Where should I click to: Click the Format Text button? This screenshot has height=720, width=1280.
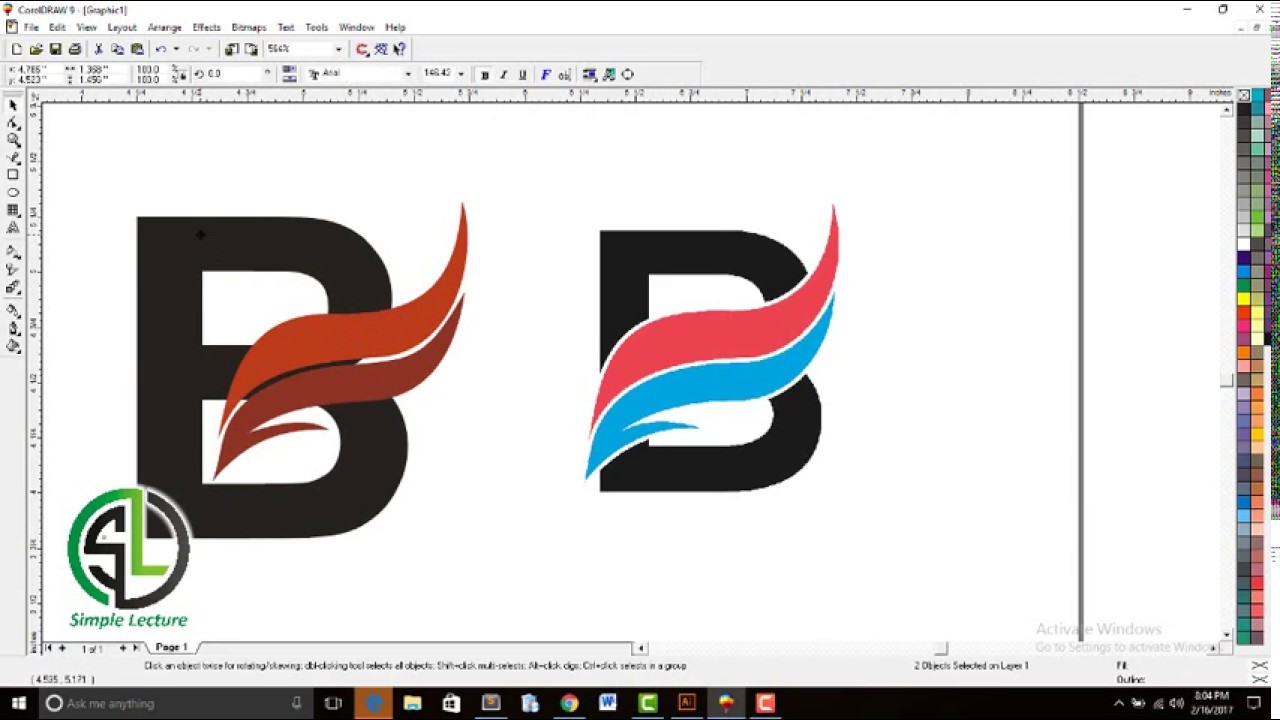tap(545, 74)
